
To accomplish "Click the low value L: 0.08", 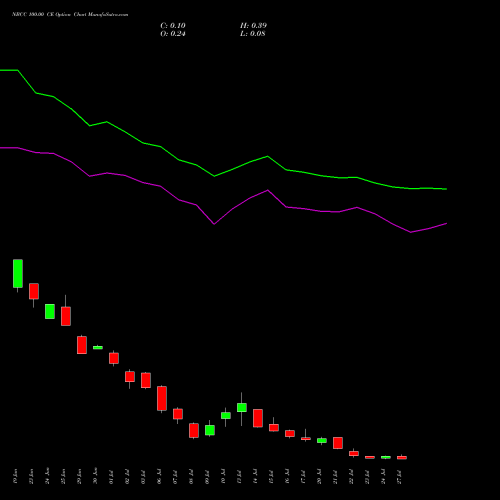I will pyautogui.click(x=253, y=34).
